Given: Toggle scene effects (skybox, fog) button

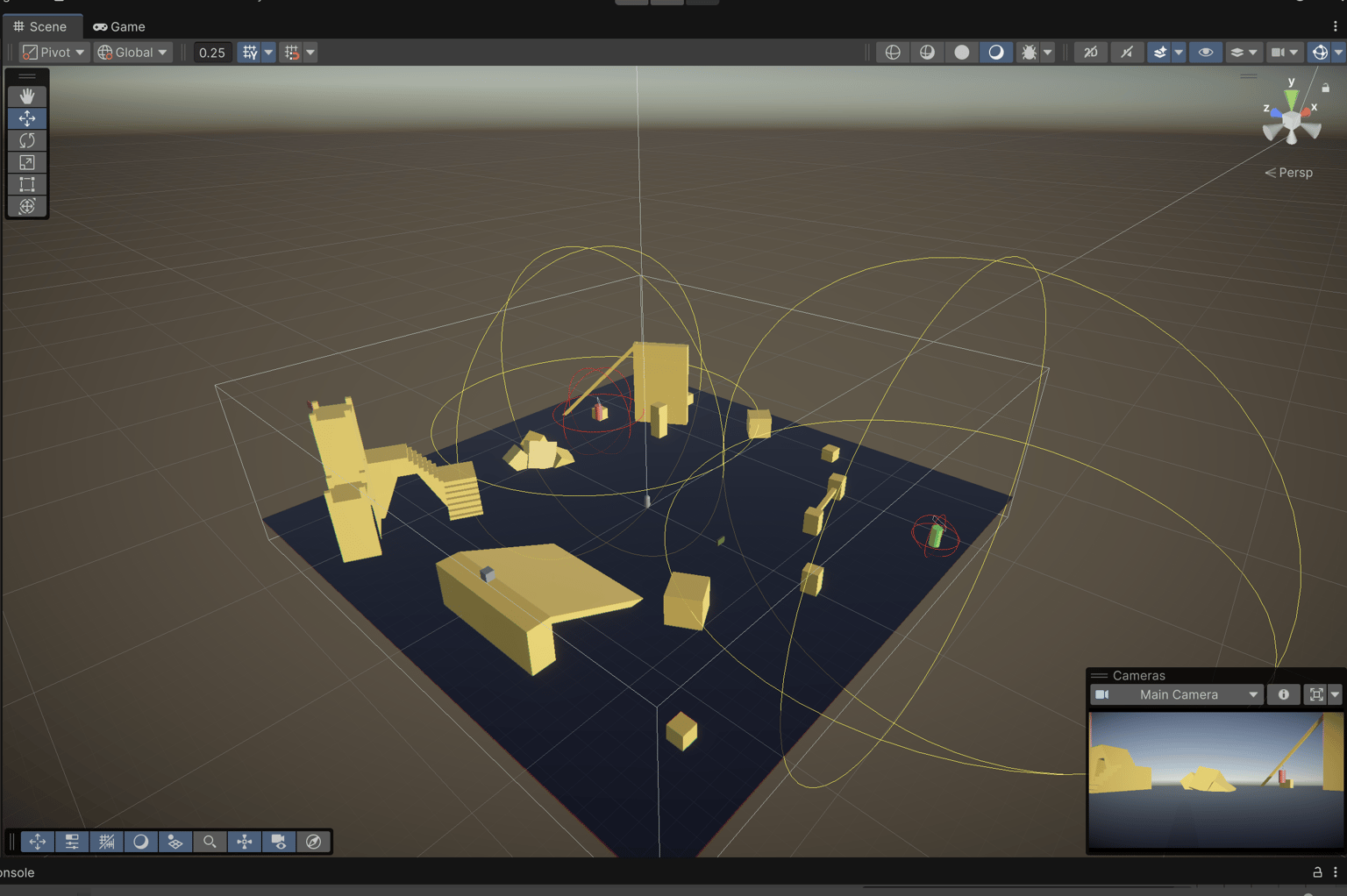Looking at the screenshot, I should coord(1159,53).
